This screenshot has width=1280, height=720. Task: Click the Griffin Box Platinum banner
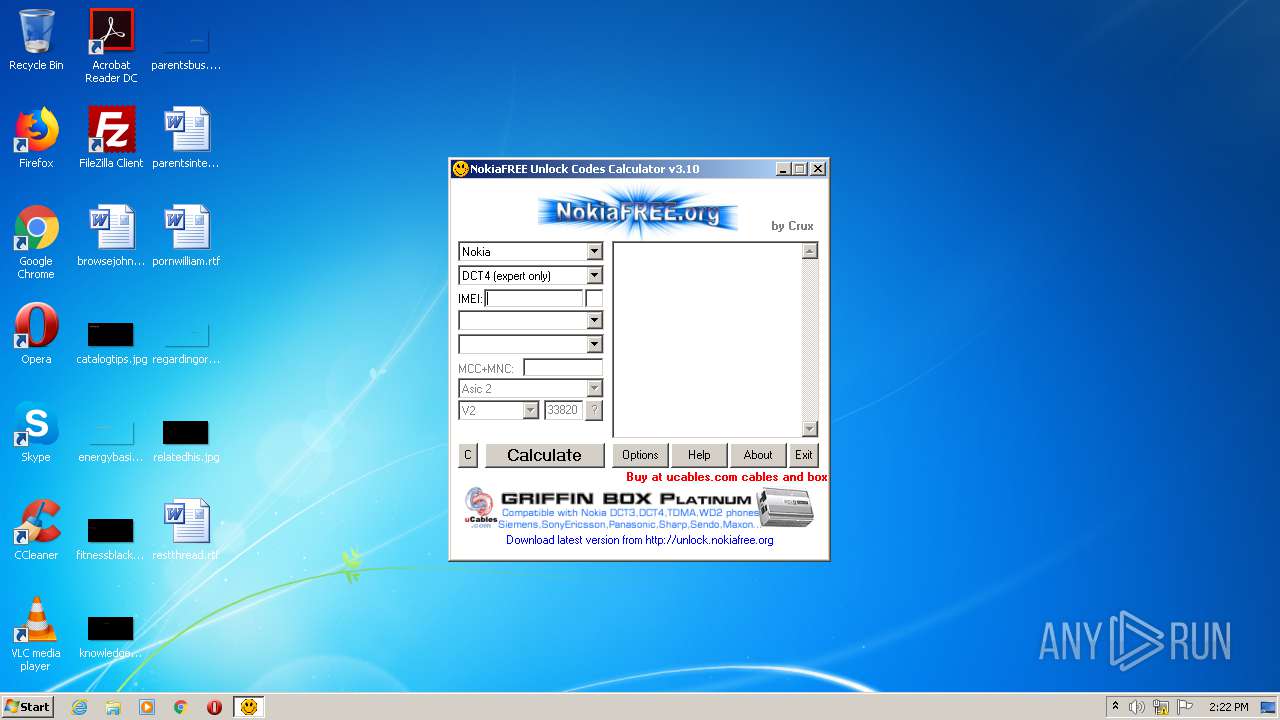point(639,508)
